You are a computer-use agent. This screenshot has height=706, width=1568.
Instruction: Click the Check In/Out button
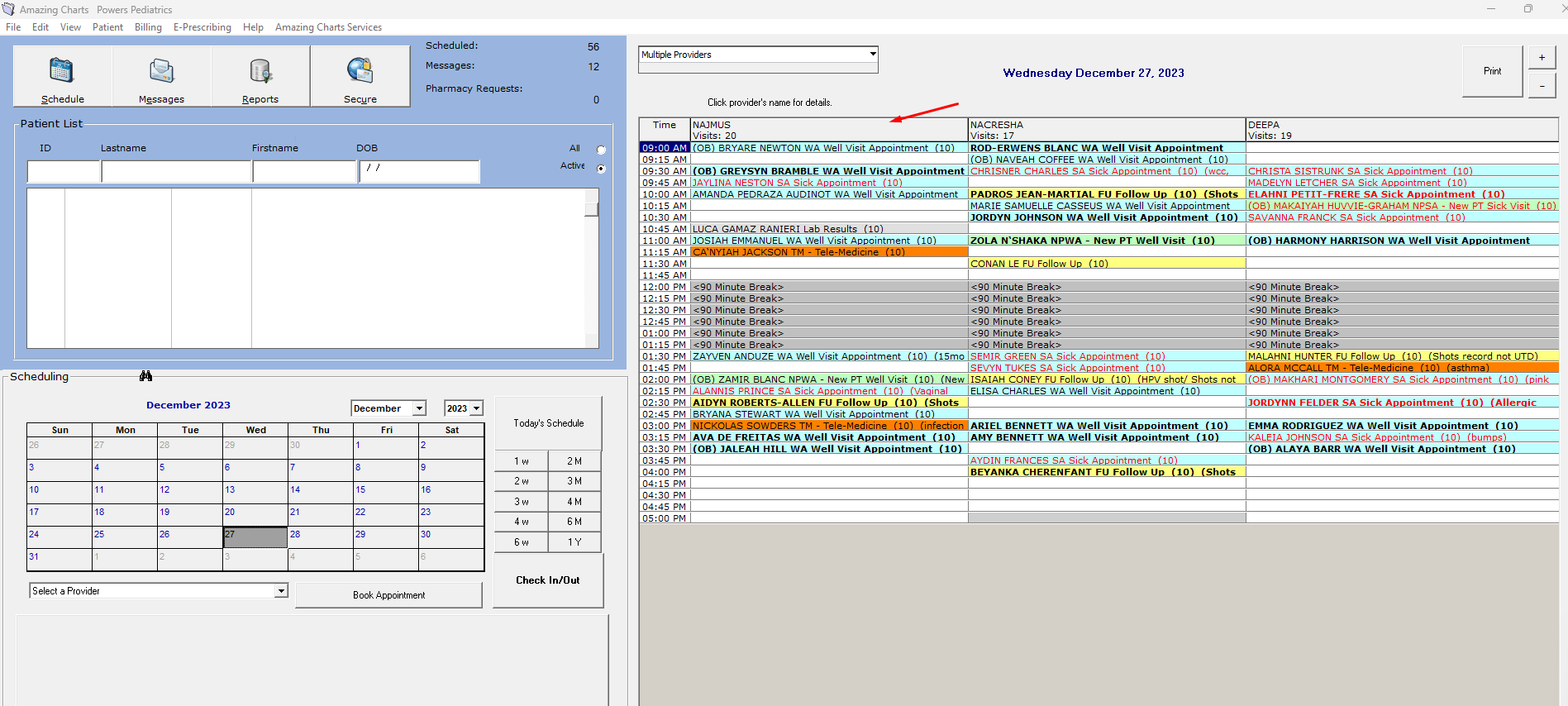click(x=548, y=580)
